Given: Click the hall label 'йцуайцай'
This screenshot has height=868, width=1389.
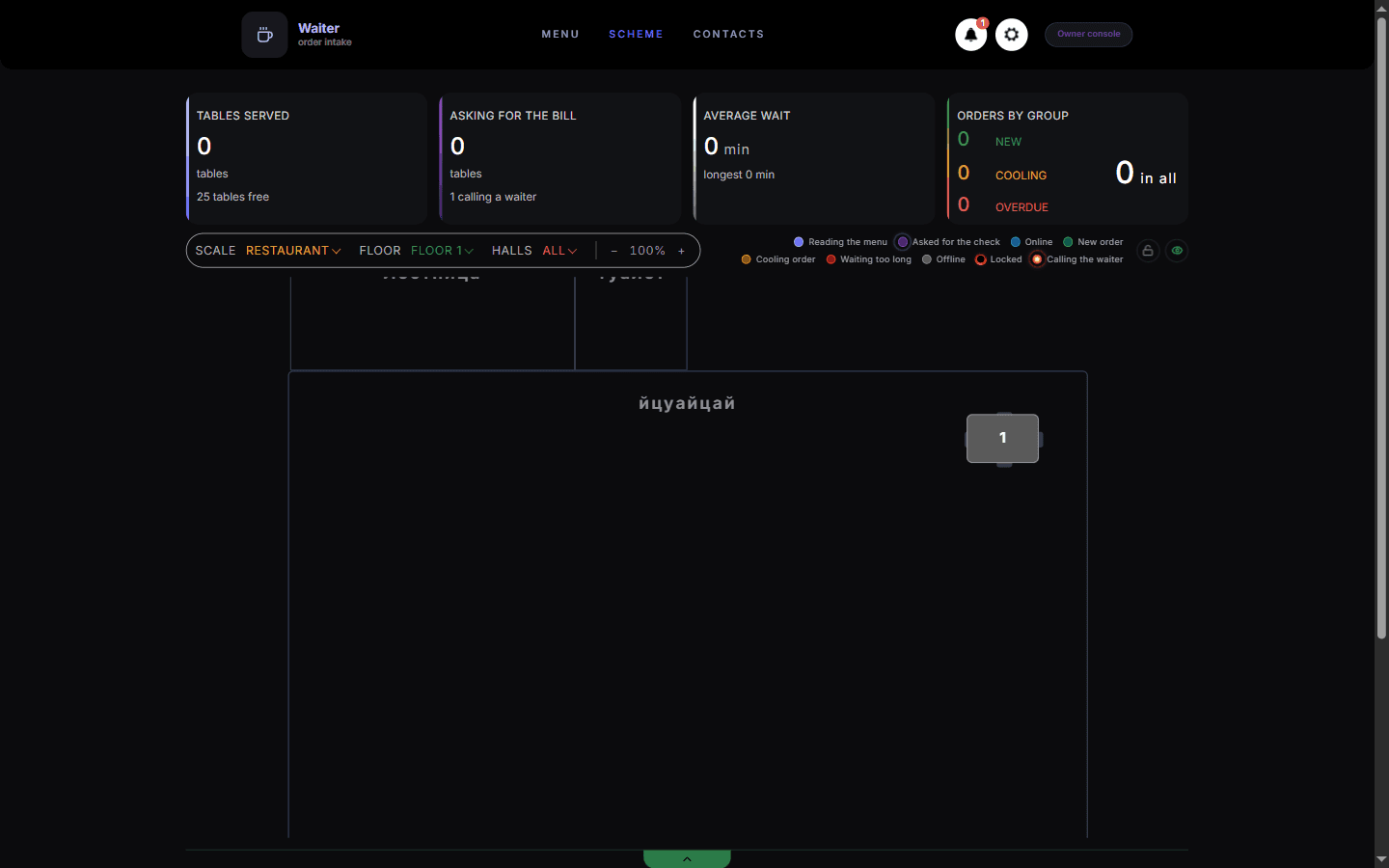Looking at the screenshot, I should click(687, 403).
